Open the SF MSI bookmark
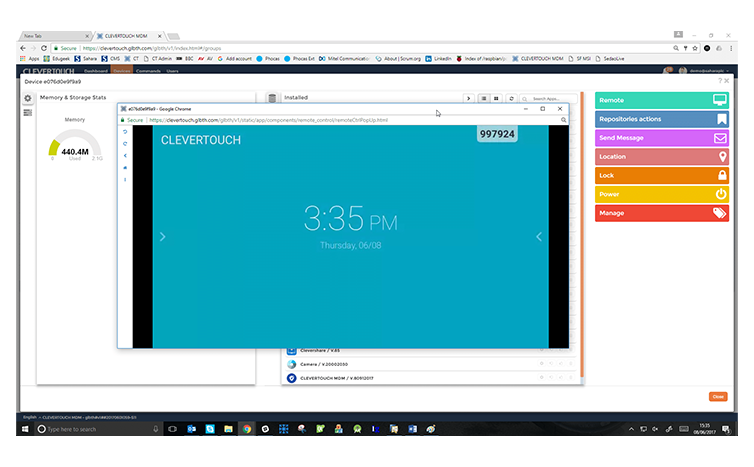 (x=579, y=59)
